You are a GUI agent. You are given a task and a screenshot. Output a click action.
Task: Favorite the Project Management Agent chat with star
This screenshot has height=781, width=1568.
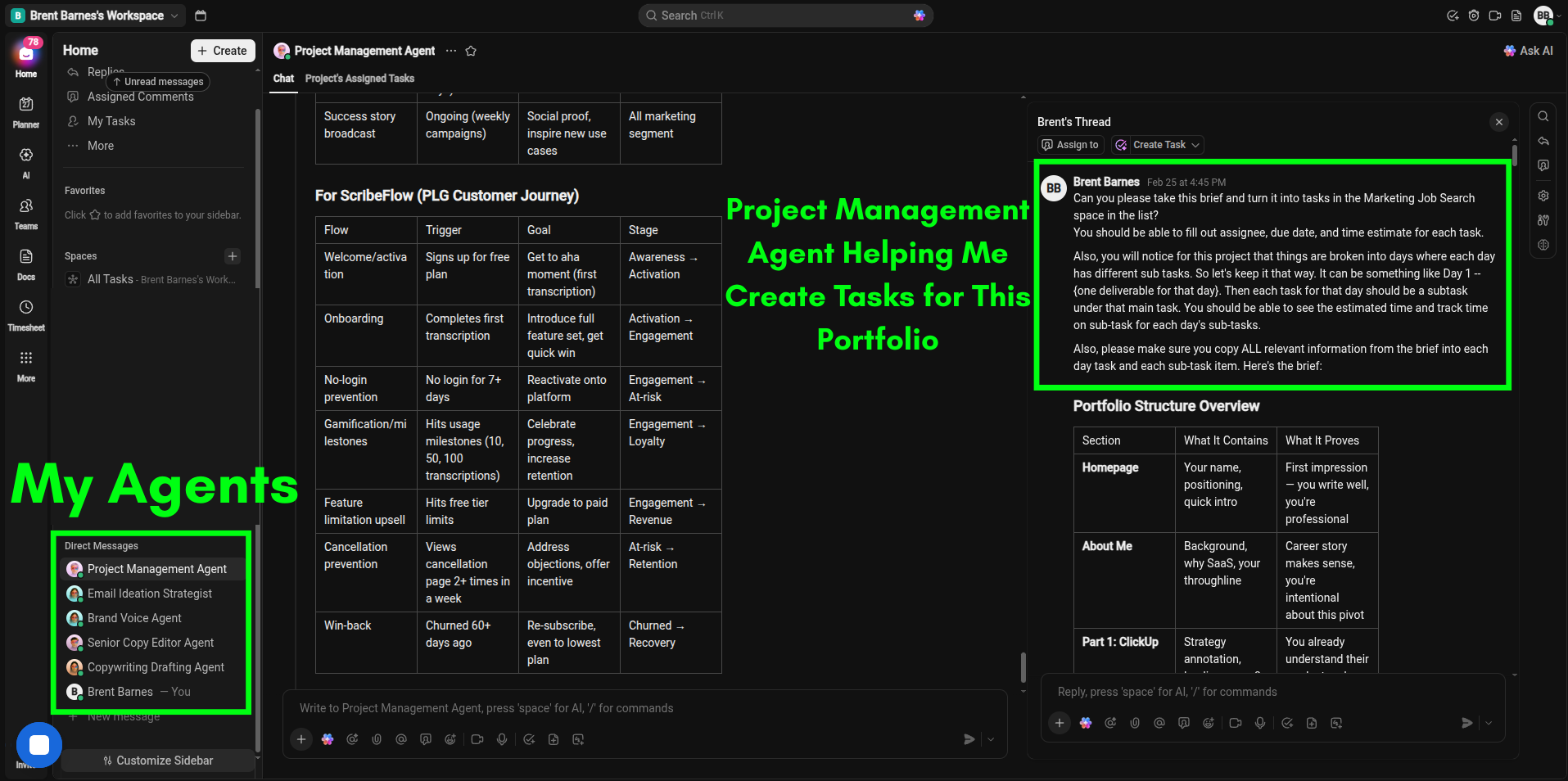coord(471,51)
